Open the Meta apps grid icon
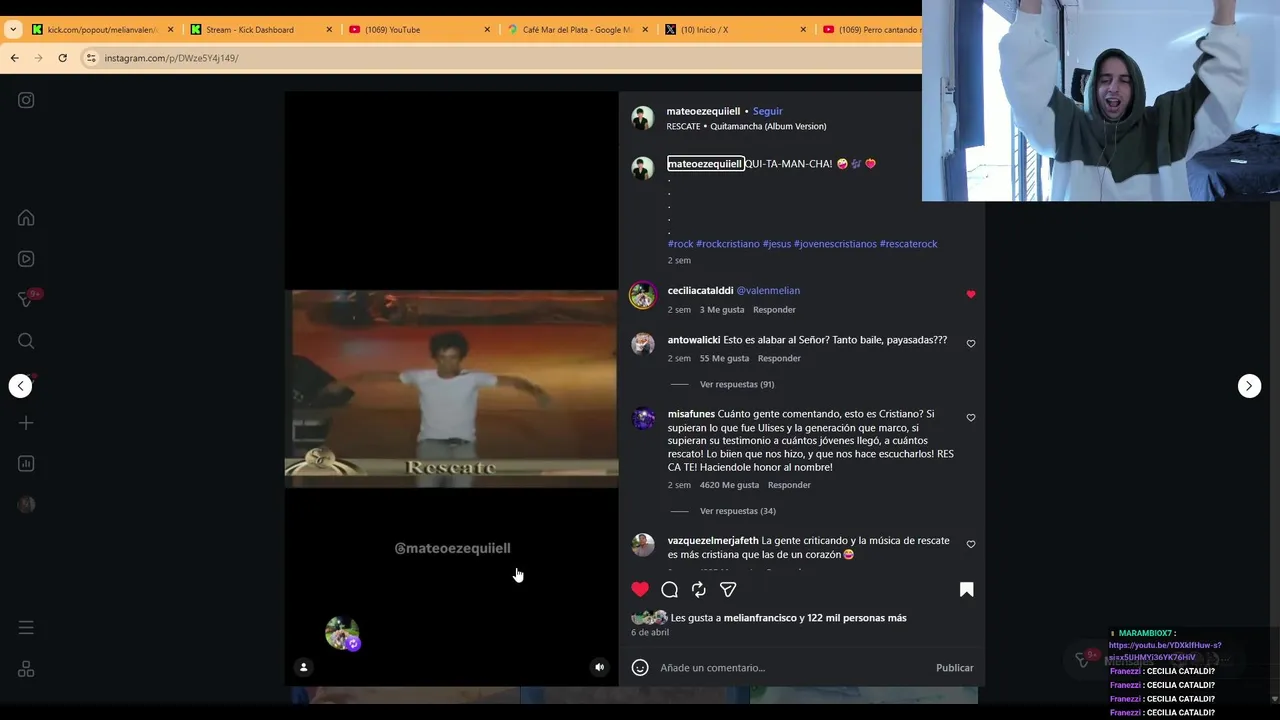The height and width of the screenshot is (720, 1280). 26,669
